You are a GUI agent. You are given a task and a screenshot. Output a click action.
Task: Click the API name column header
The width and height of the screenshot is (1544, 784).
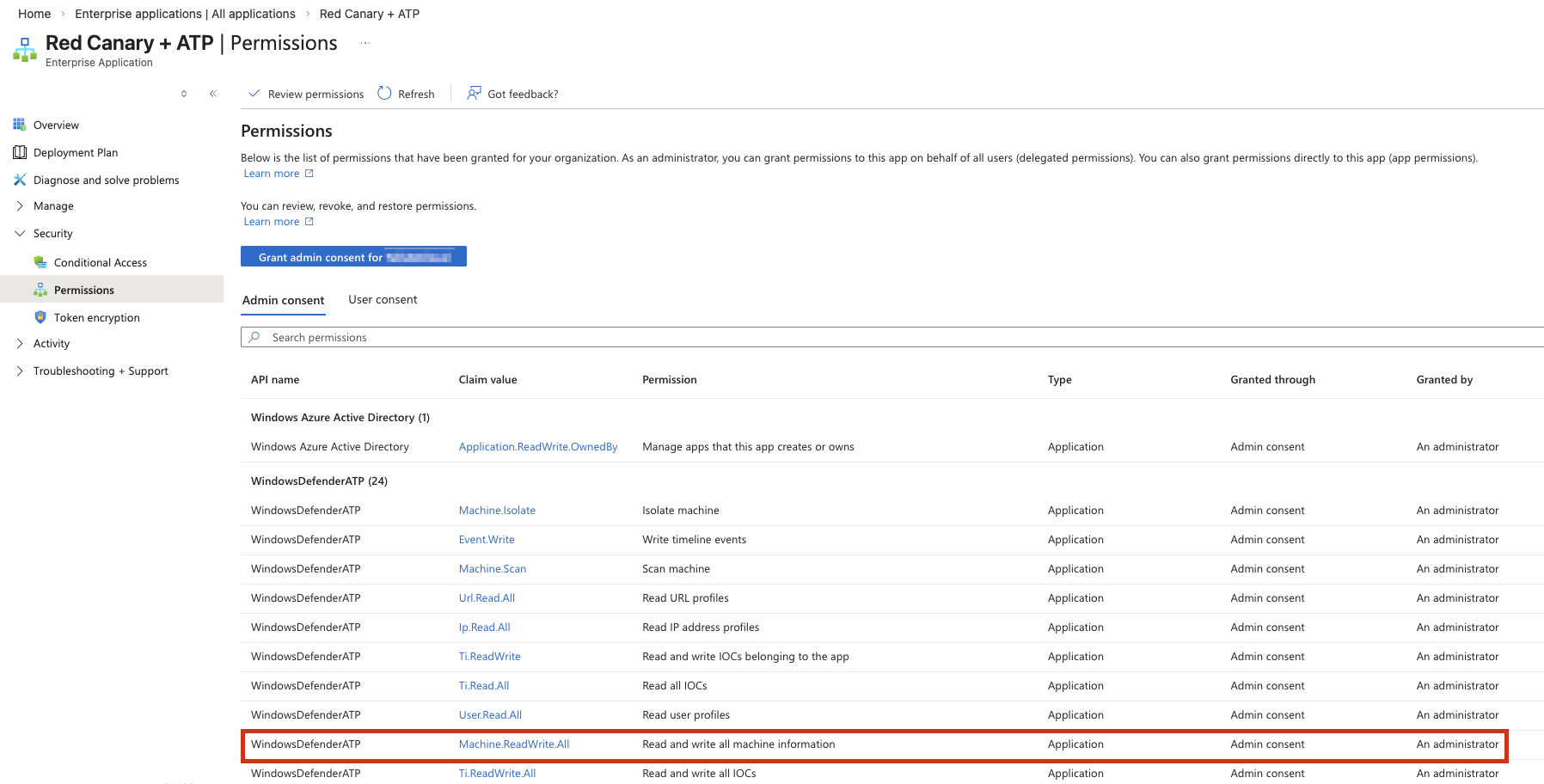pyautogui.click(x=275, y=379)
